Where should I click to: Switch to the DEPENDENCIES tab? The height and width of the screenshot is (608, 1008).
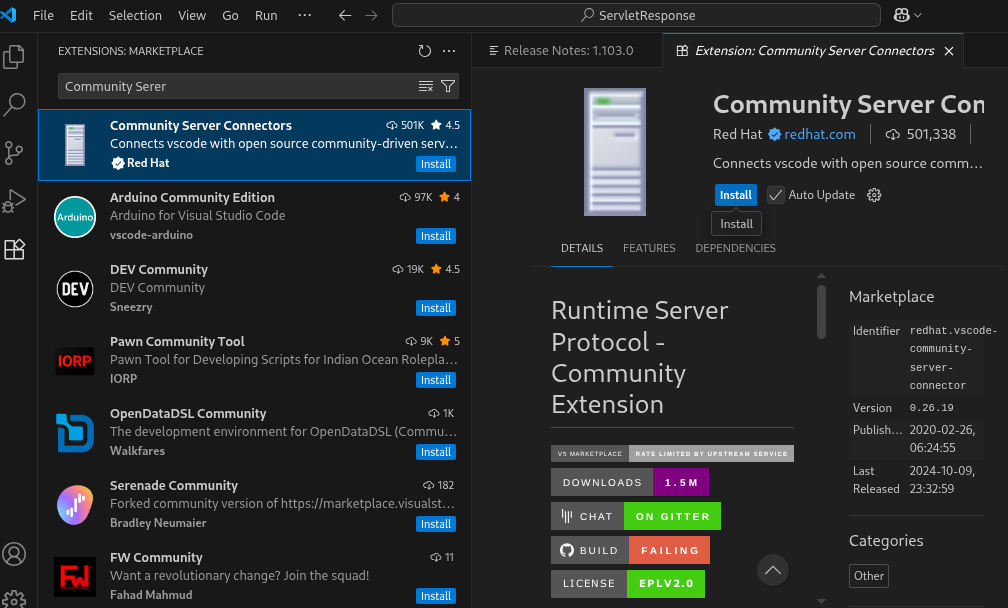click(735, 248)
